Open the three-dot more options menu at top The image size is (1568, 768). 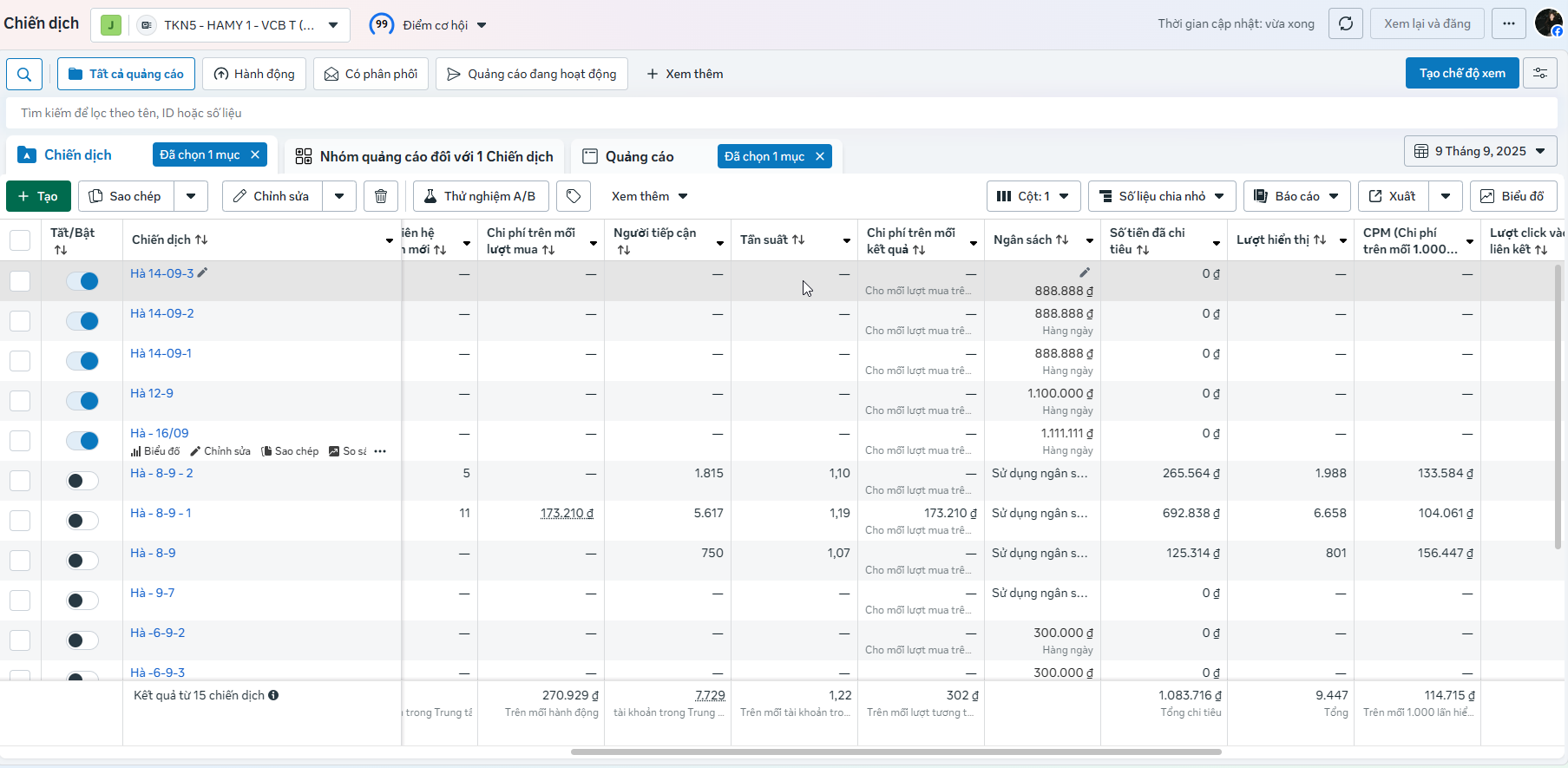pos(1509,24)
